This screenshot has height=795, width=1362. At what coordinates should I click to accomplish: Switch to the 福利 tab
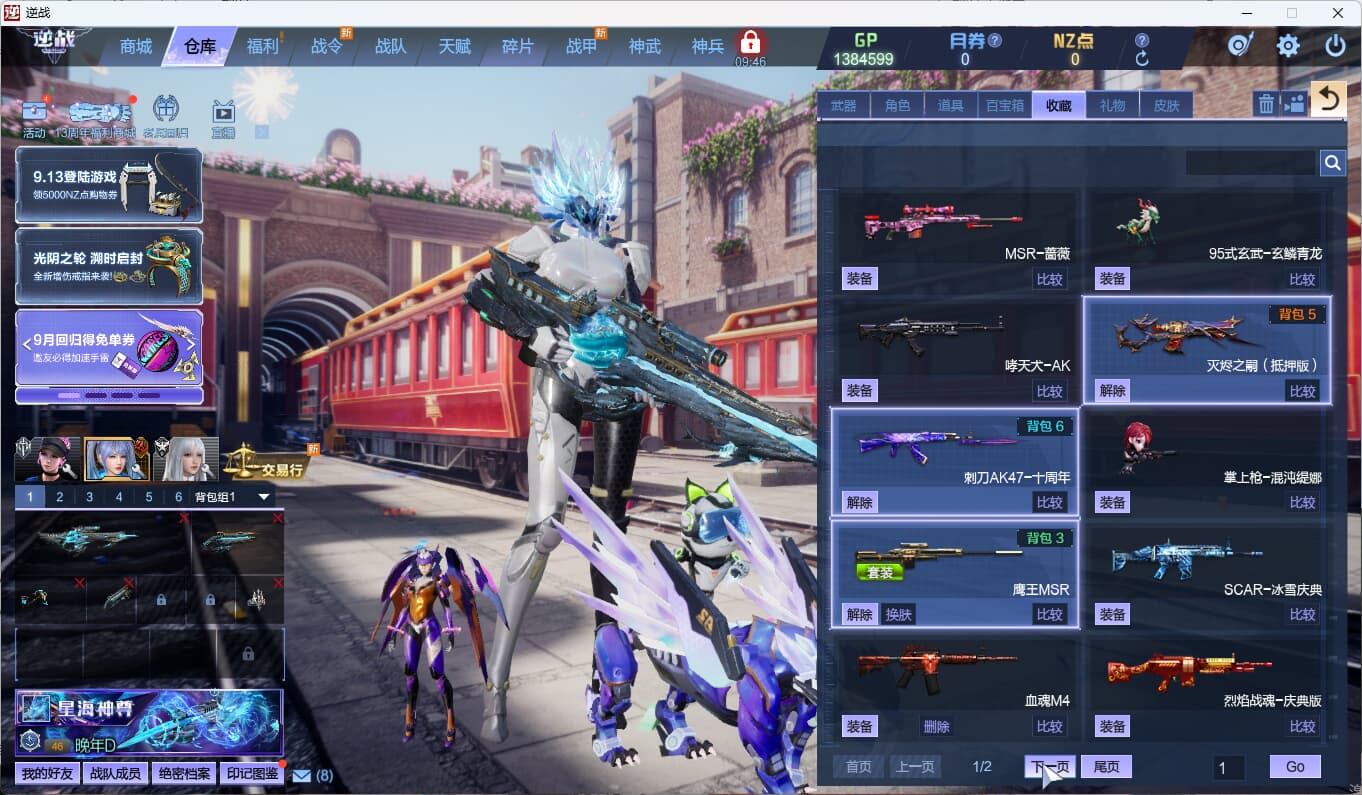coord(262,46)
